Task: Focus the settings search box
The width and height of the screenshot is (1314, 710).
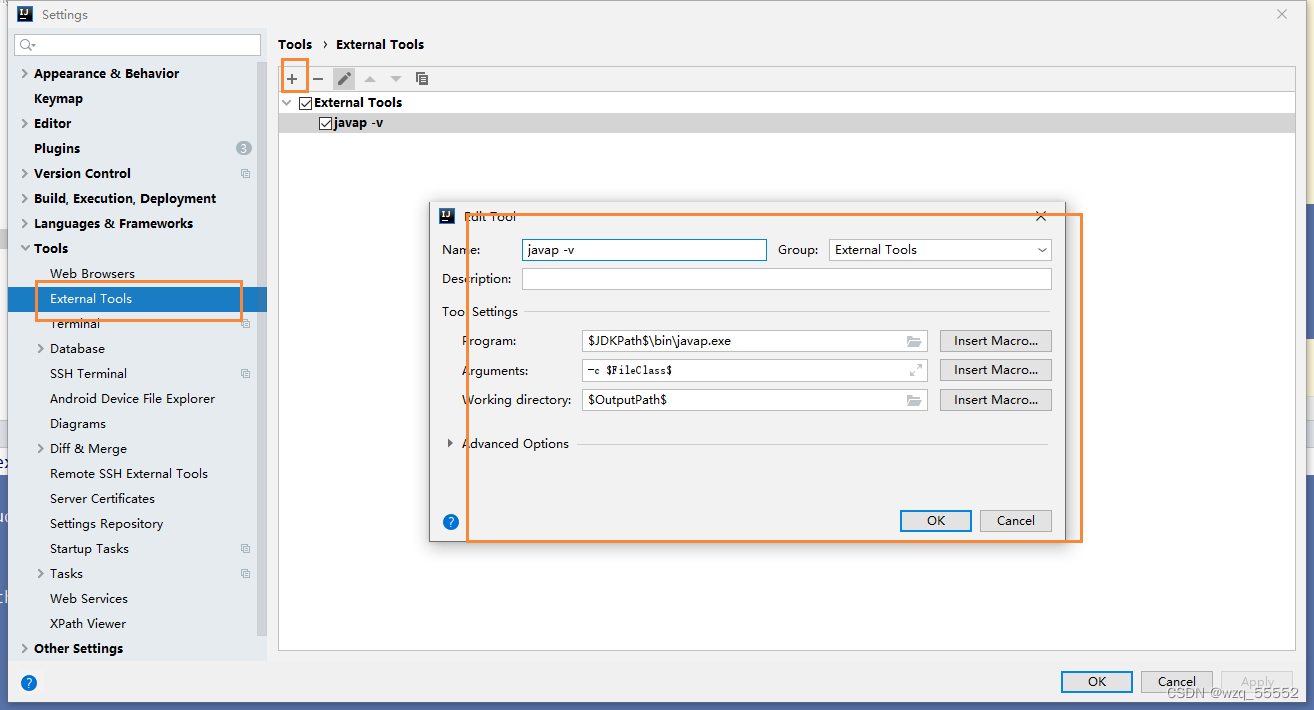Action: click(138, 45)
